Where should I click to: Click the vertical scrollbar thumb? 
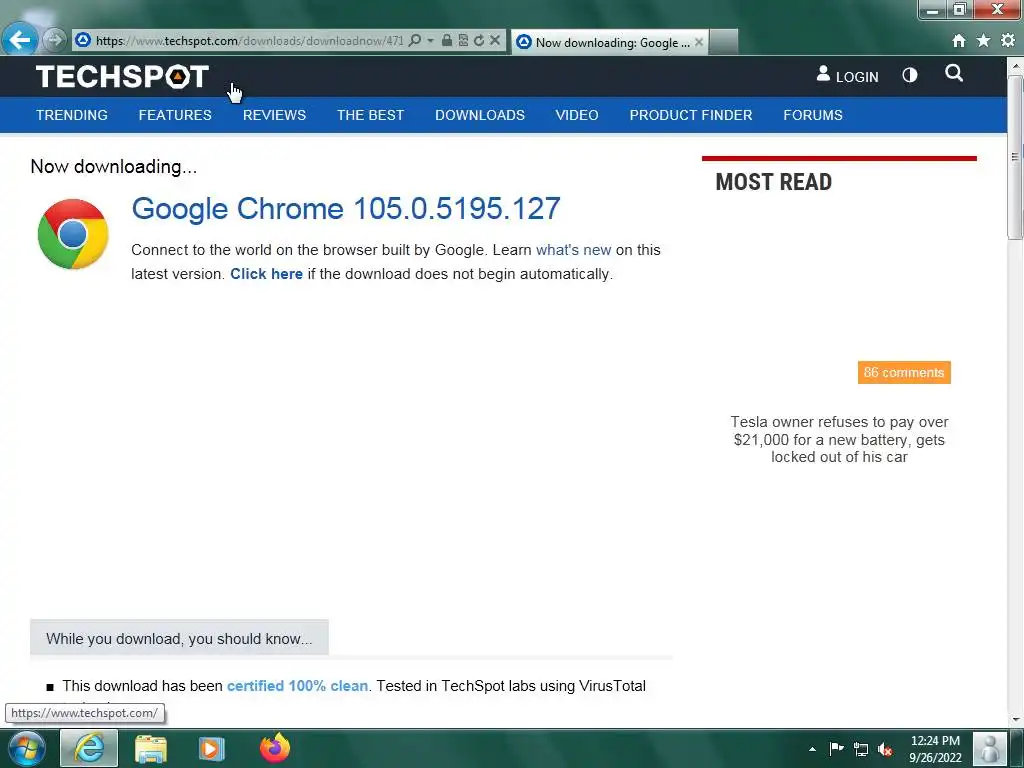click(x=1016, y=157)
